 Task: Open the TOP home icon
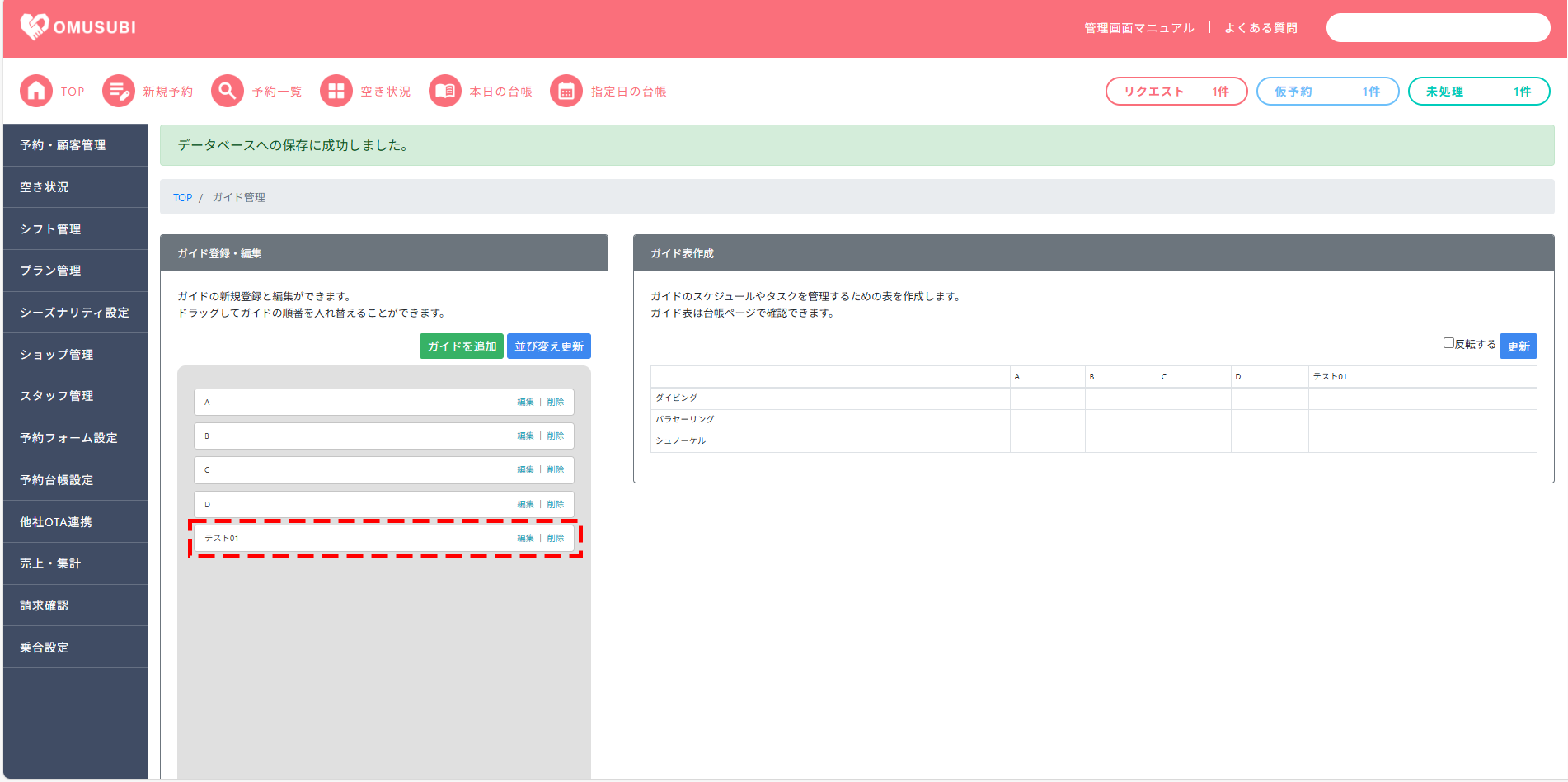click(x=36, y=91)
